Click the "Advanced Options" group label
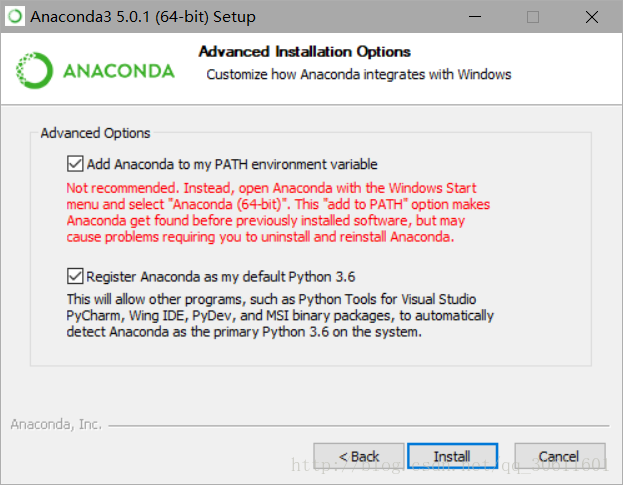 [96, 133]
